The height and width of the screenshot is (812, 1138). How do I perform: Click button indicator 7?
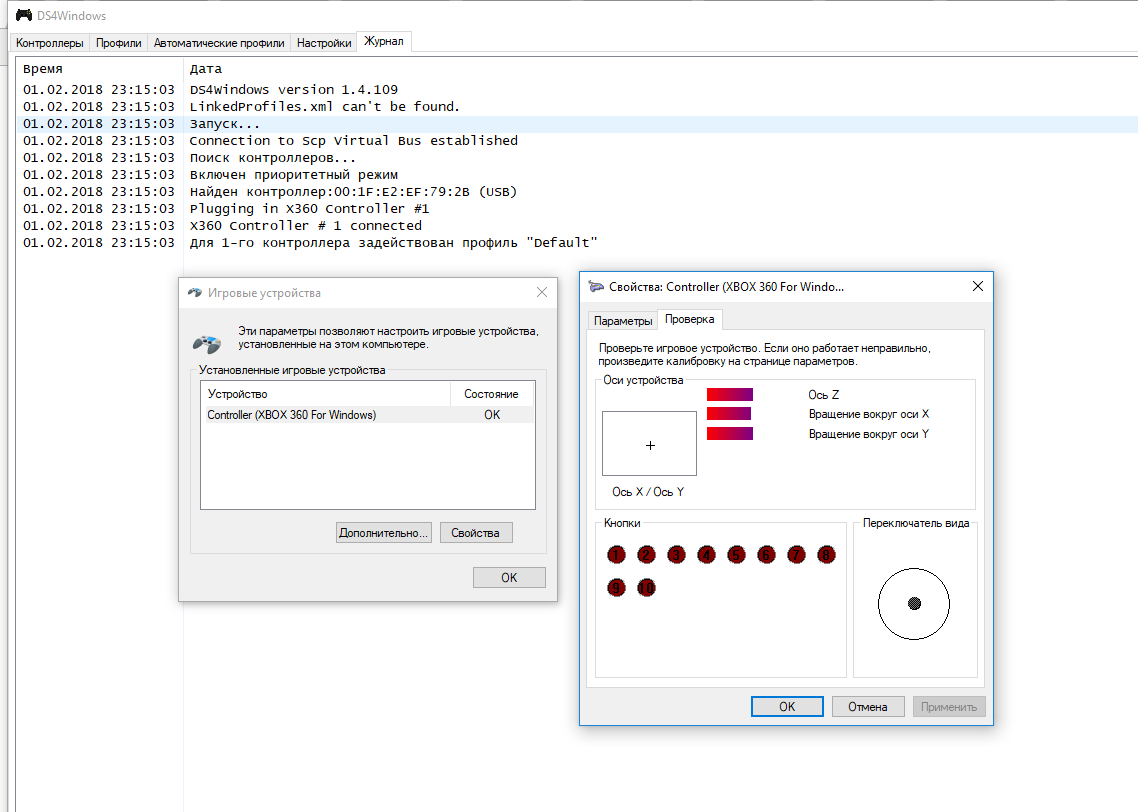point(796,555)
